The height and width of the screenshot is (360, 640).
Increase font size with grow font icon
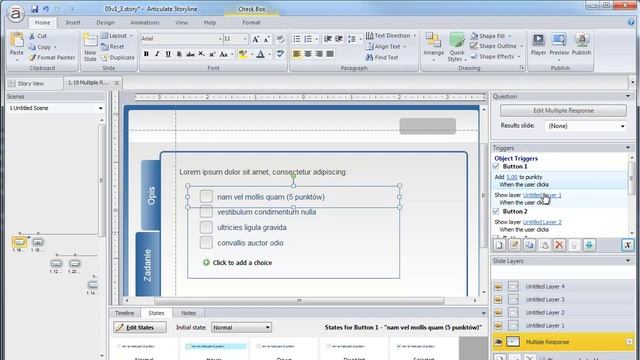click(256, 39)
